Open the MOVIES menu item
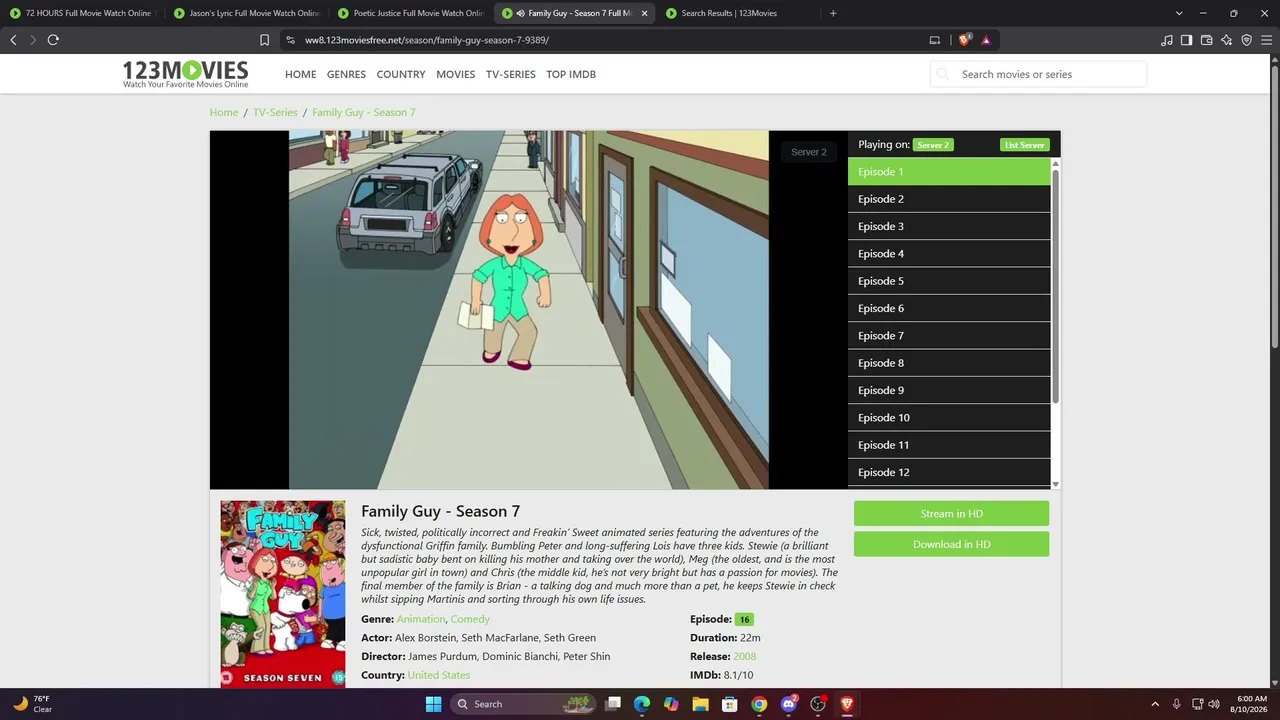 455,74
